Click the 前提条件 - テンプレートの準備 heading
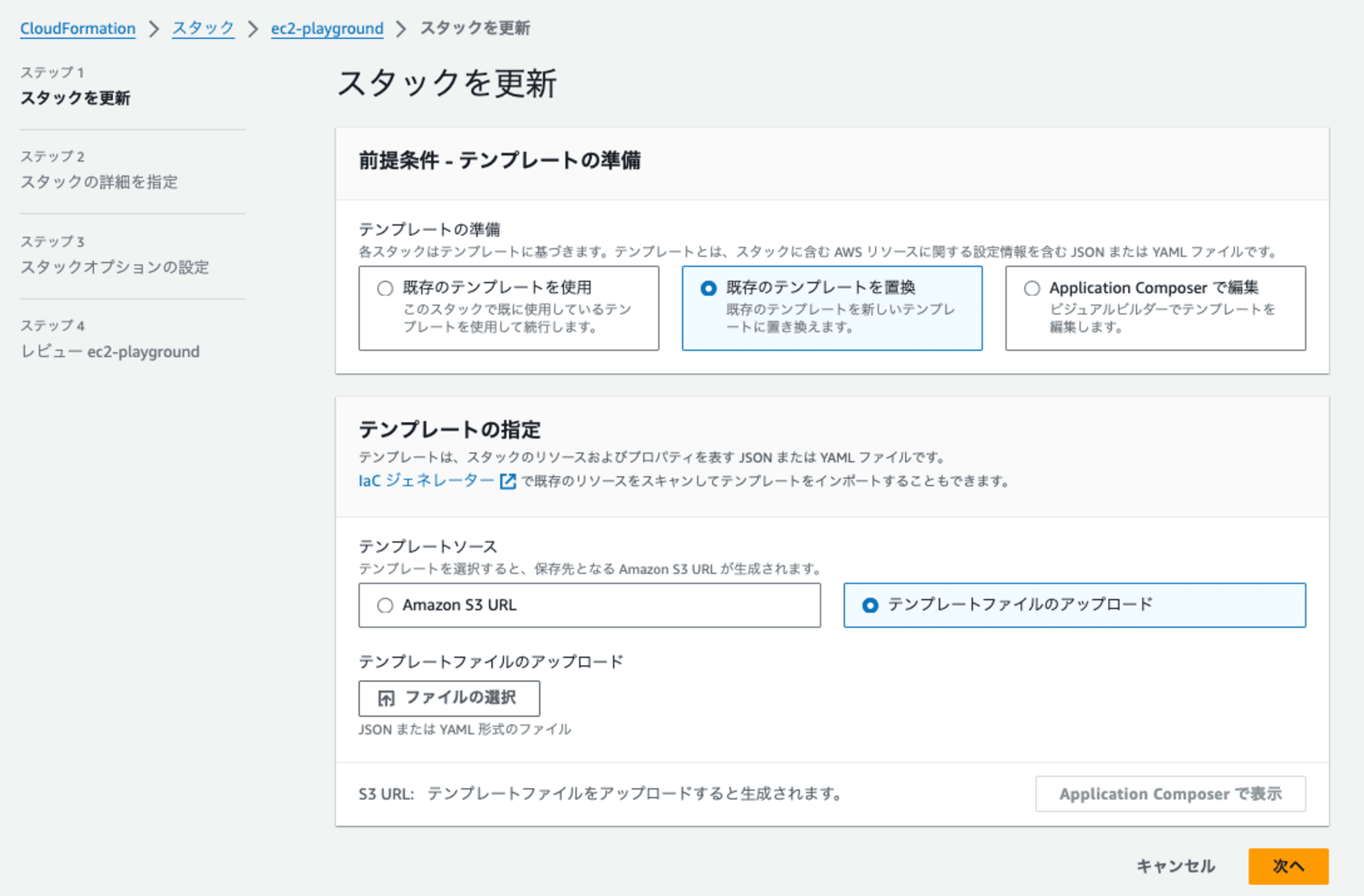This screenshot has width=1364, height=896. click(500, 160)
